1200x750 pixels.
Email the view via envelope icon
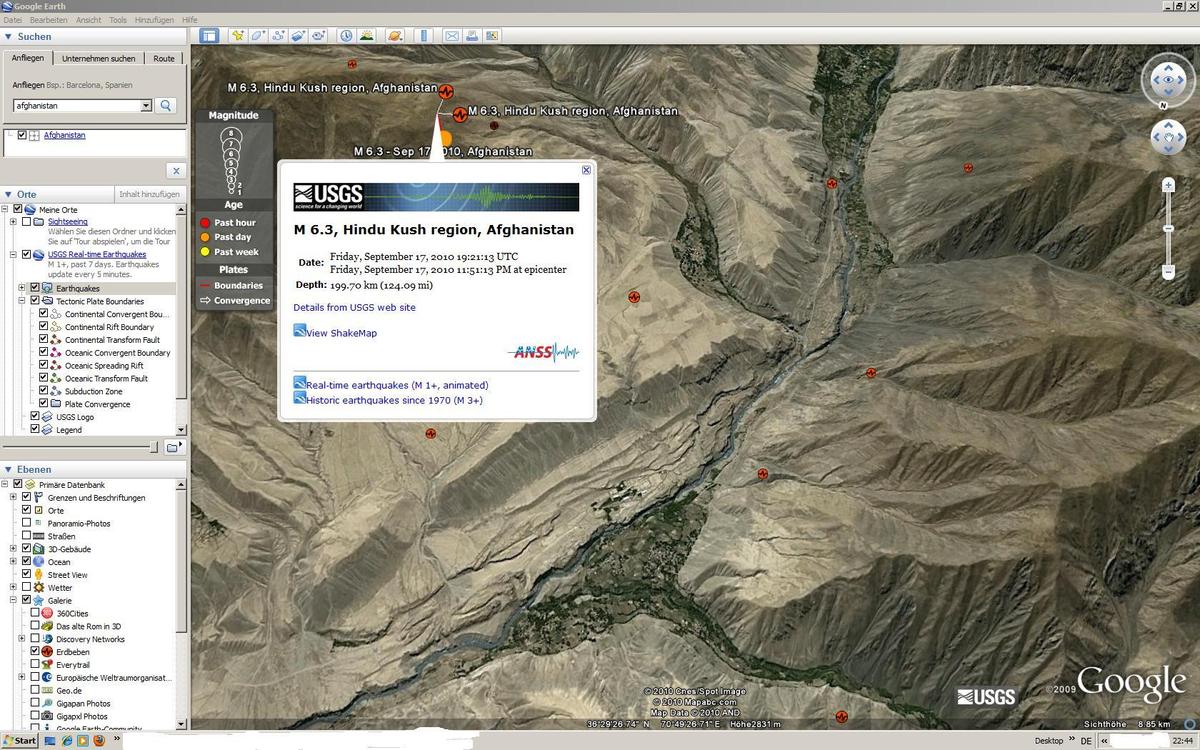(451, 36)
